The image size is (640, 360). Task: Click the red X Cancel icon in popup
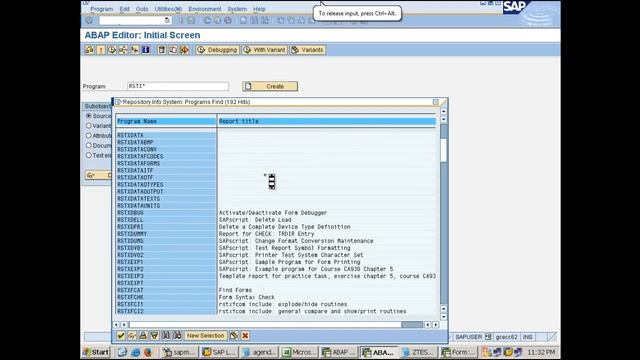[245, 336]
